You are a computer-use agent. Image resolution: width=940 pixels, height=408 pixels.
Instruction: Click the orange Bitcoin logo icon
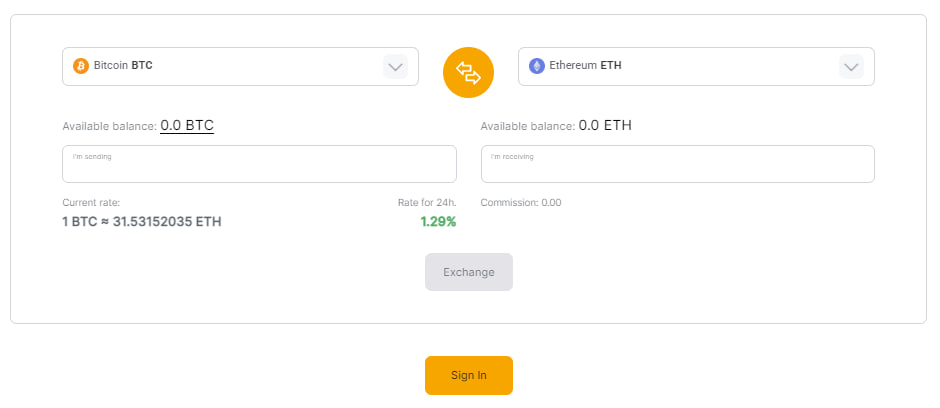pos(81,66)
